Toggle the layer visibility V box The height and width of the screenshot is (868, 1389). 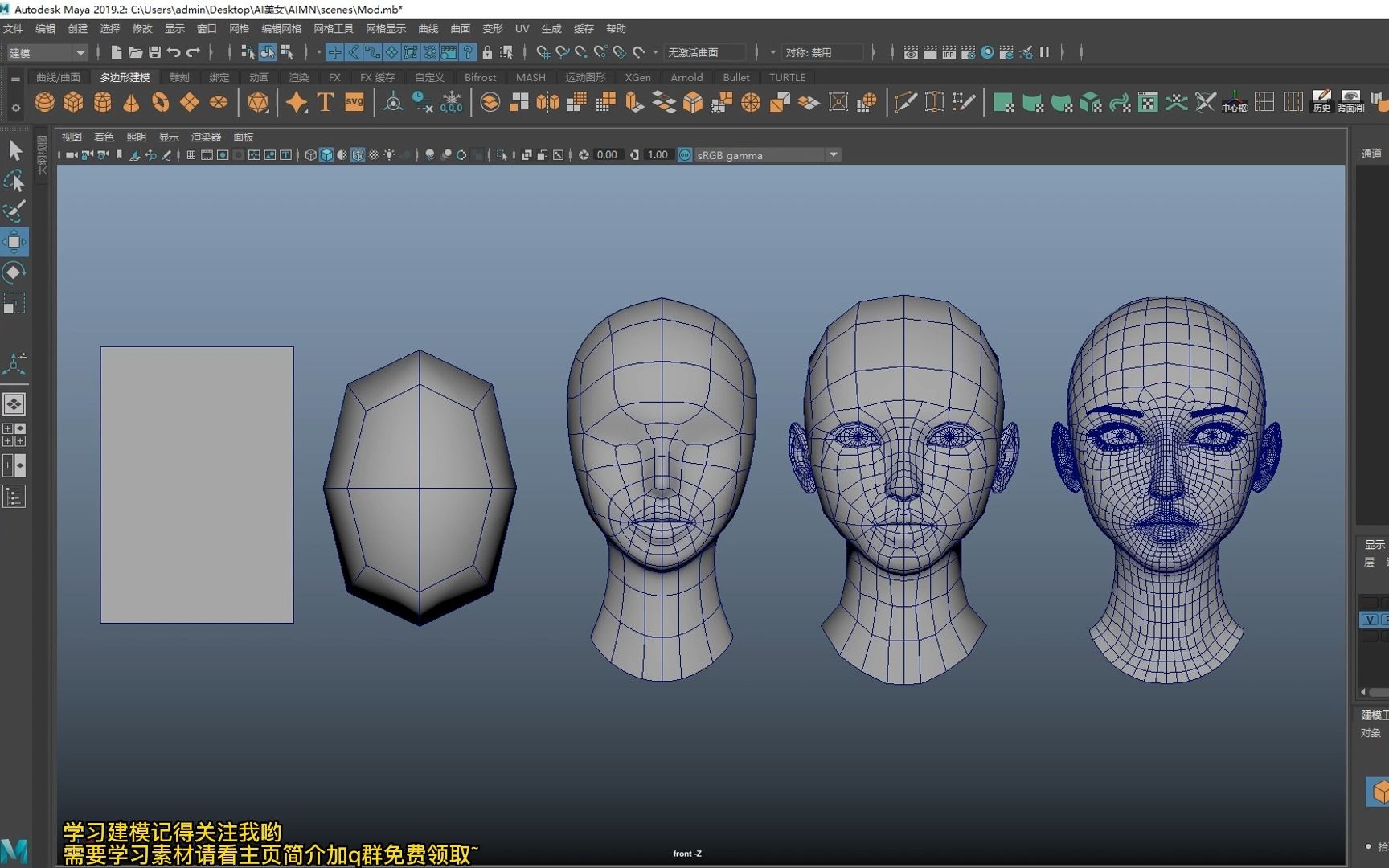tap(1370, 620)
